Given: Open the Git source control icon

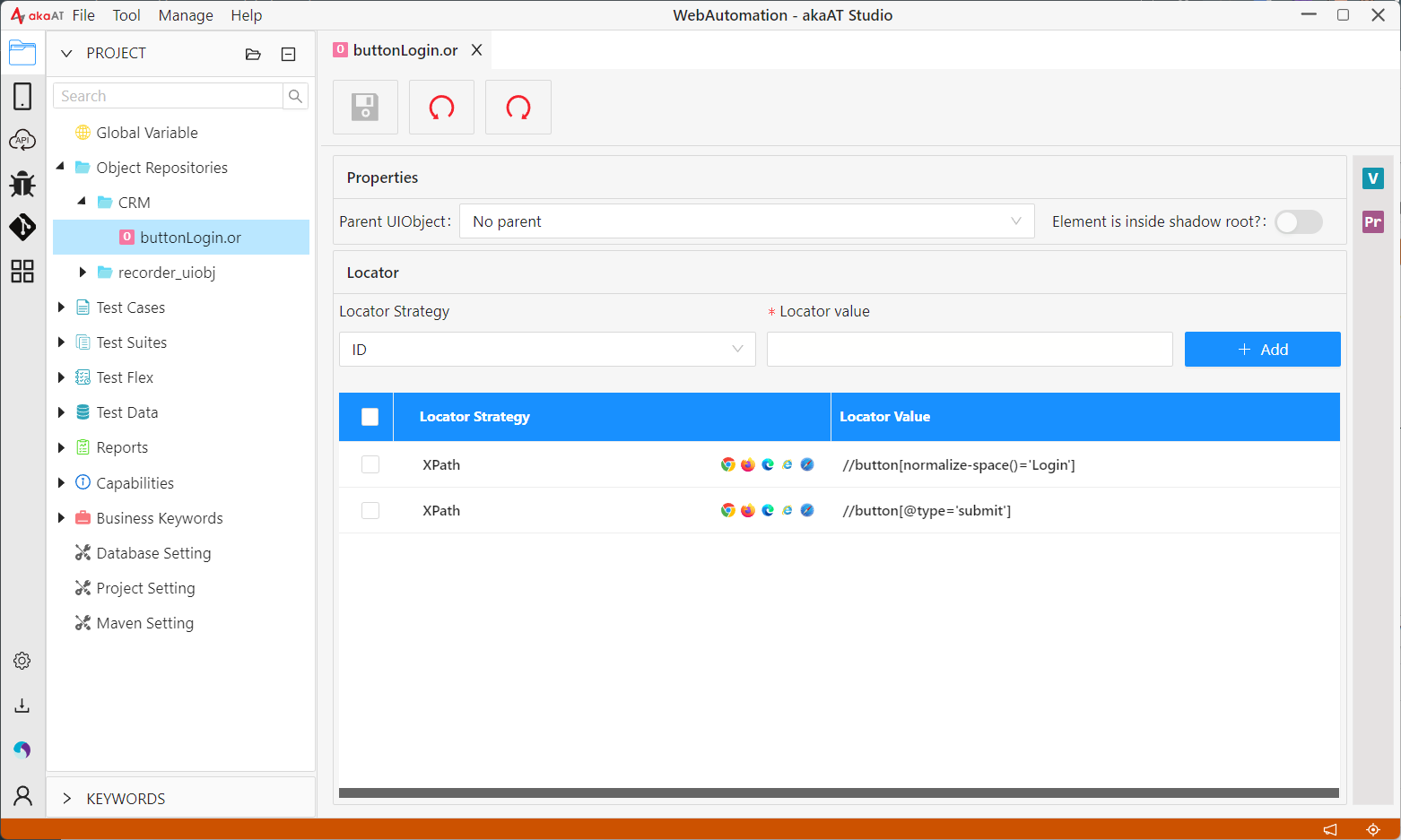Looking at the screenshot, I should (x=22, y=227).
